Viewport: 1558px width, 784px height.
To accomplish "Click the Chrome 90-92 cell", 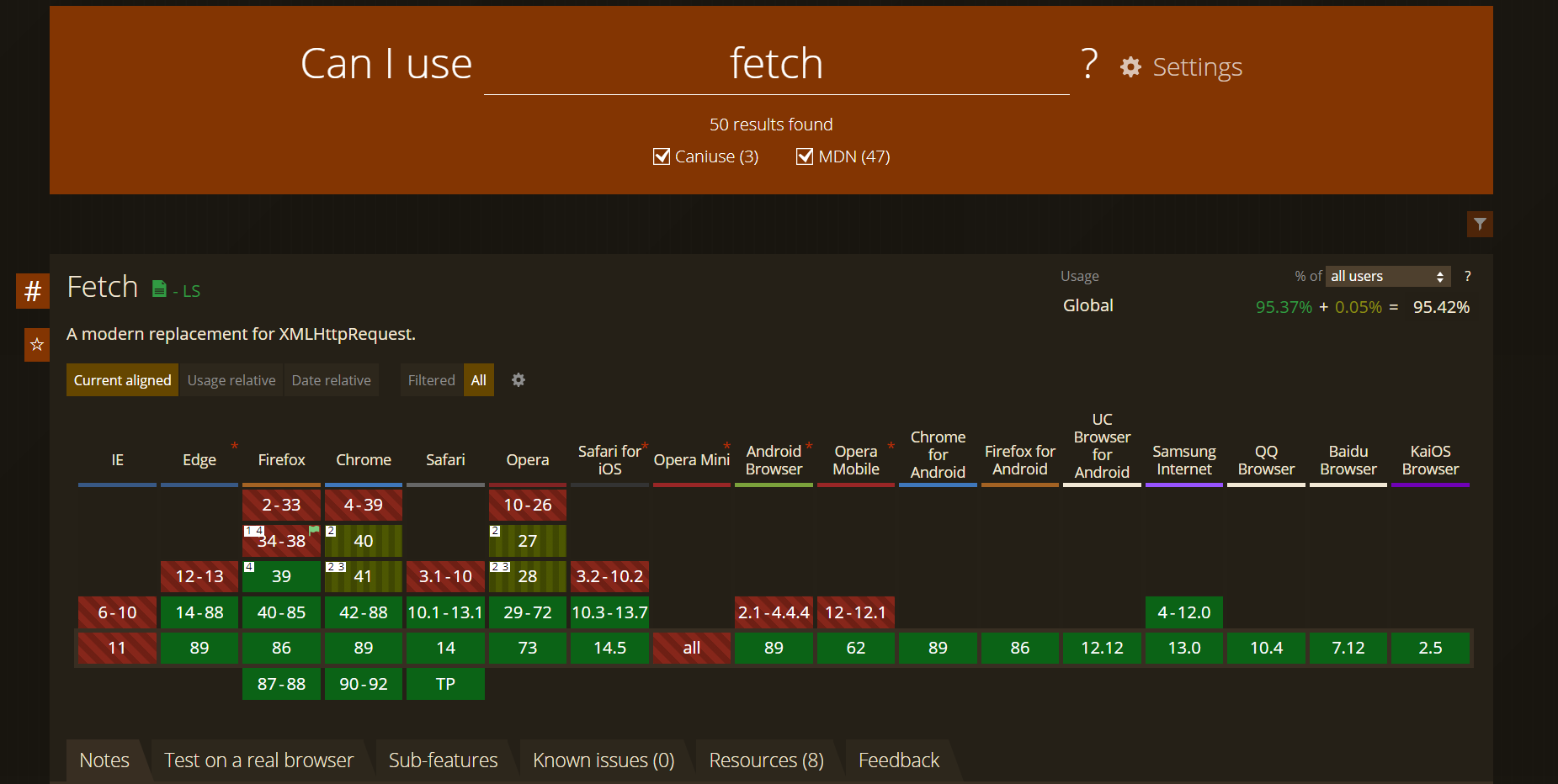I will (364, 684).
